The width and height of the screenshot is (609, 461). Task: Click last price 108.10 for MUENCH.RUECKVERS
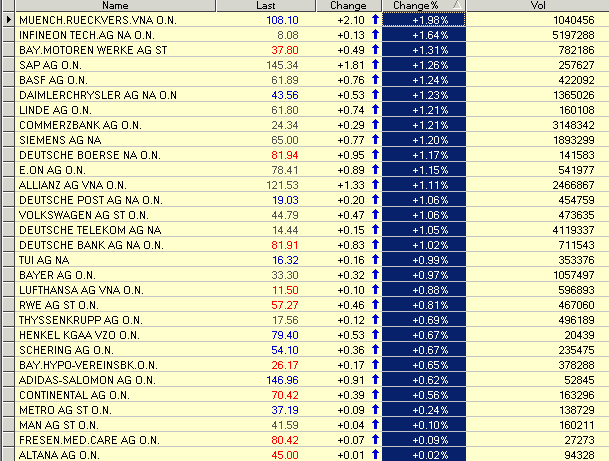pyautogui.click(x=282, y=20)
